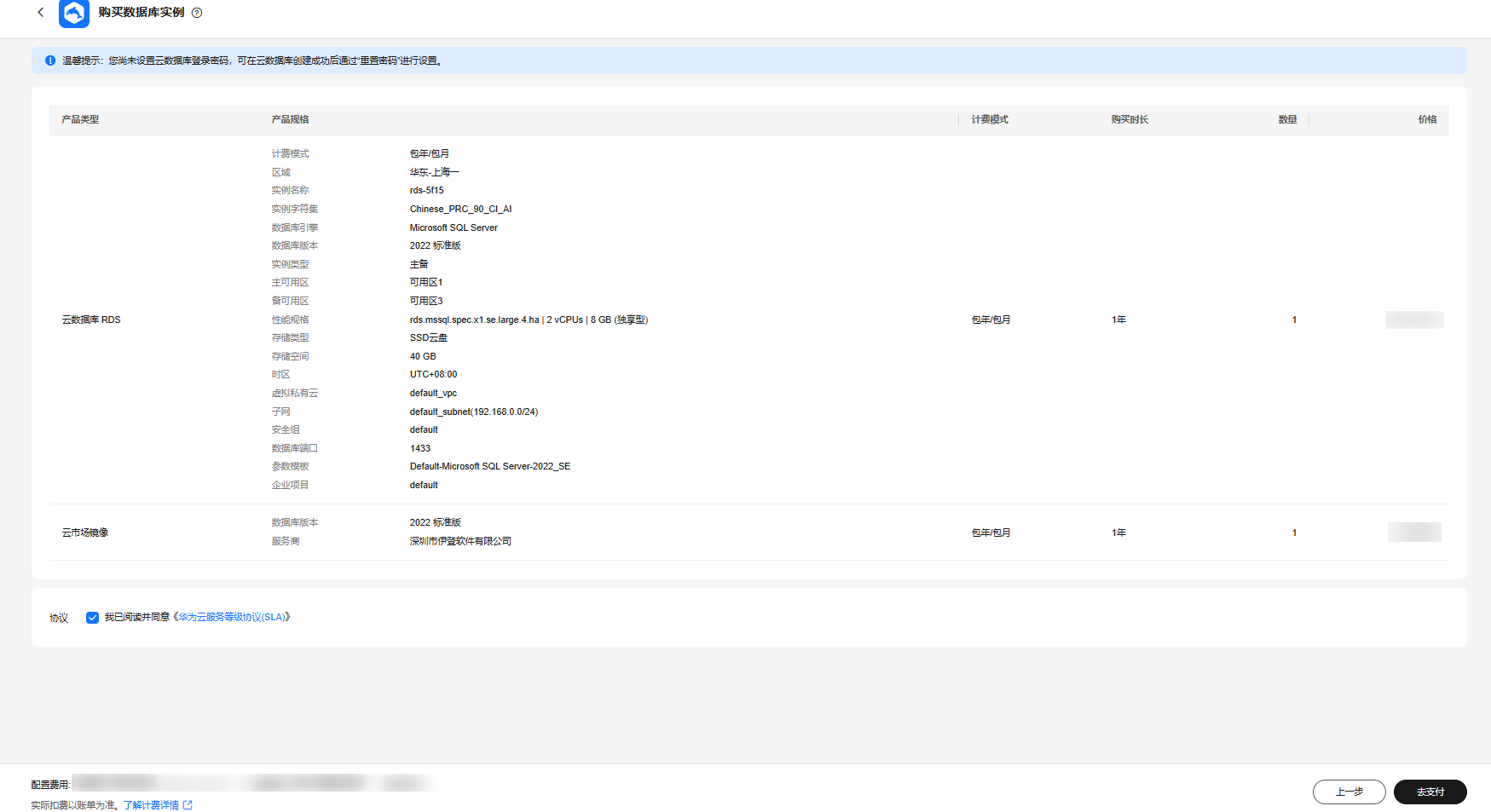Click subnet value default_subnet(192.168.0.0/24)
Image resolution: width=1491 pixels, height=812 pixels.
pos(474,412)
